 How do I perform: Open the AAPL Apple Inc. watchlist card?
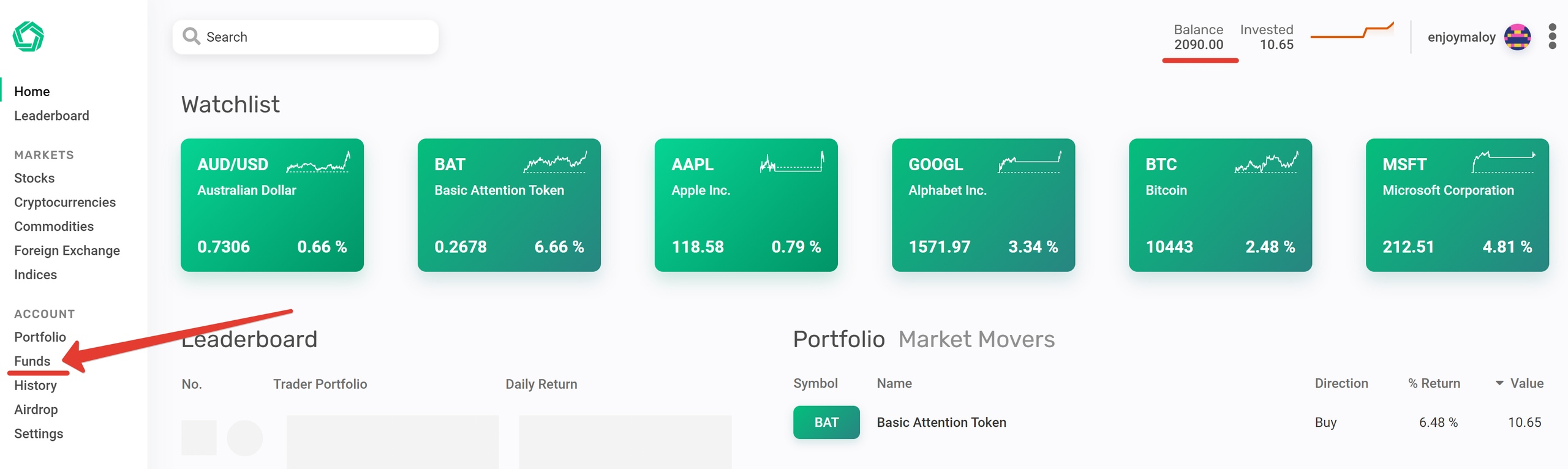pyautogui.click(x=745, y=205)
